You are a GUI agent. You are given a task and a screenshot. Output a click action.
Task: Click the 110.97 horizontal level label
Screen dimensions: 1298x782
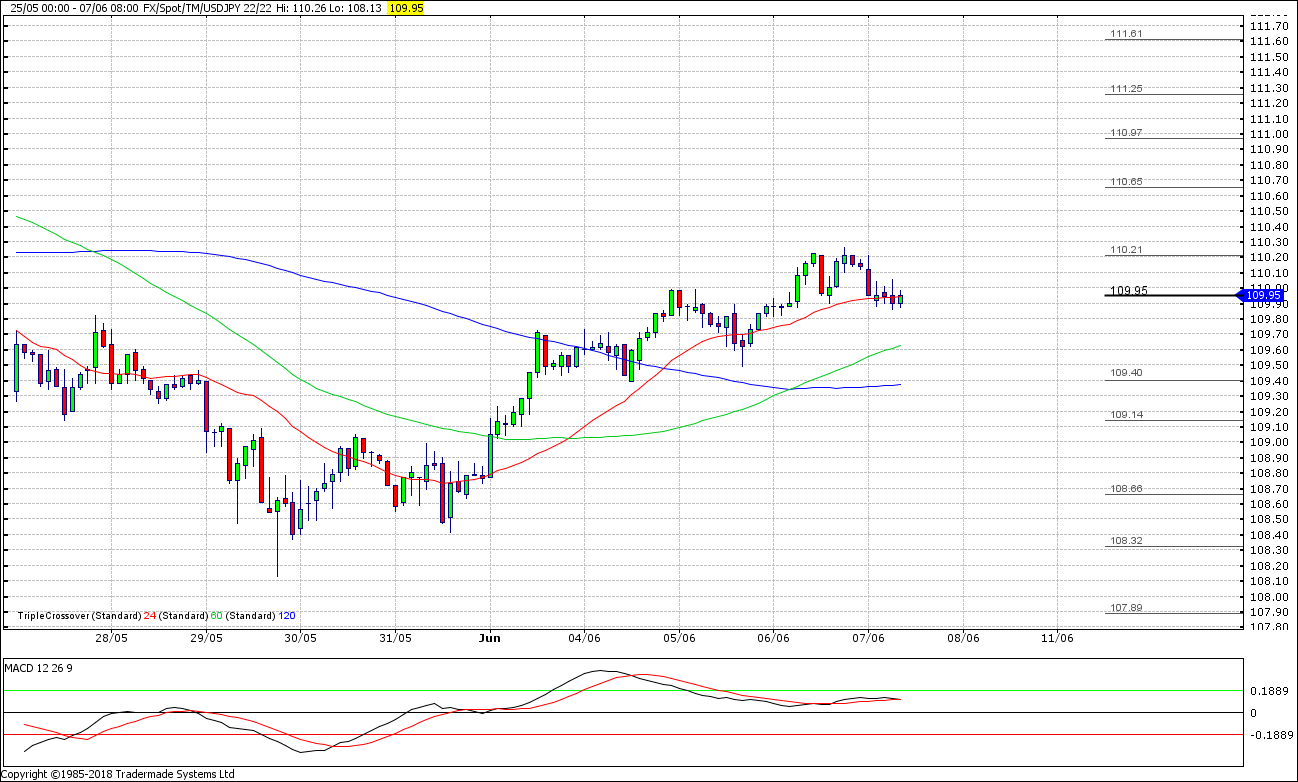point(1125,133)
